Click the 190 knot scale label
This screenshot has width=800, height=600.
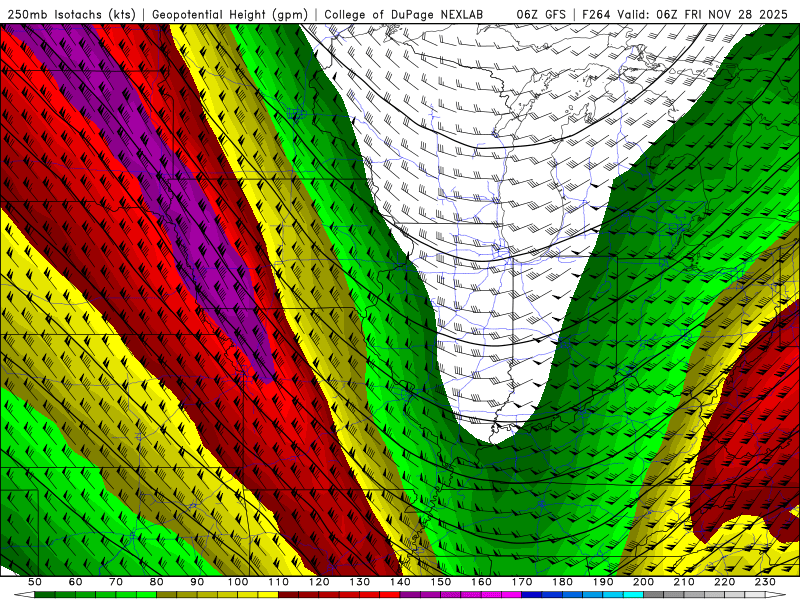pos(603,582)
